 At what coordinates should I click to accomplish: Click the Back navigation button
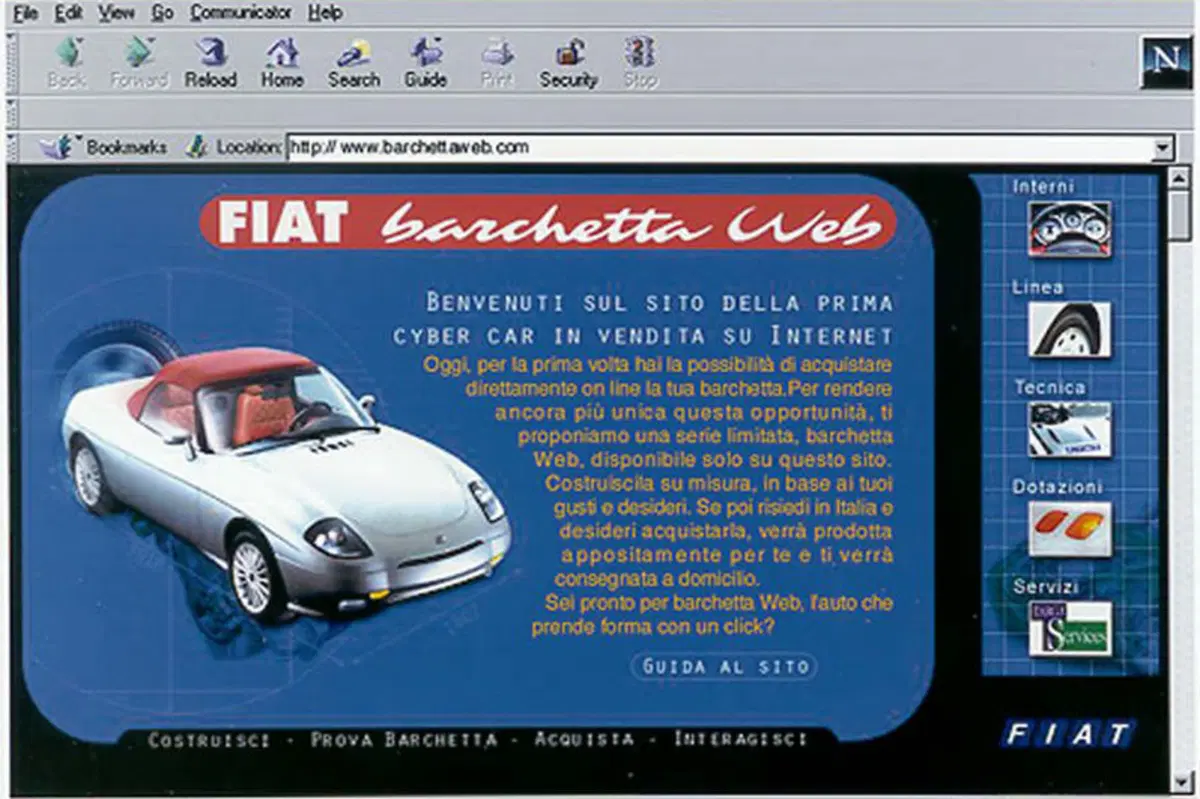pyautogui.click(x=68, y=63)
